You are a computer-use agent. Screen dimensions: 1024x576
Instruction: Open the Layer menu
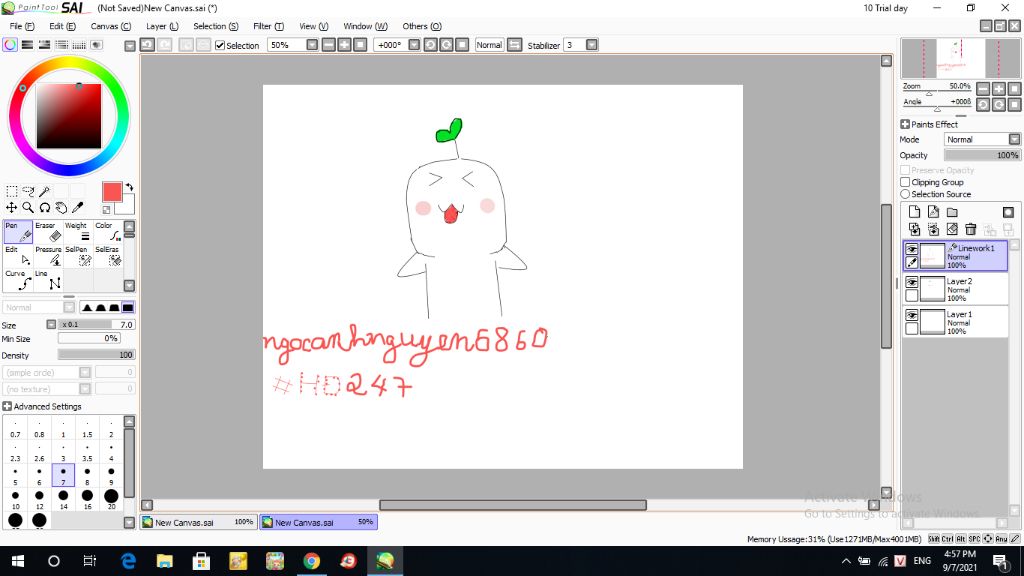(162, 26)
